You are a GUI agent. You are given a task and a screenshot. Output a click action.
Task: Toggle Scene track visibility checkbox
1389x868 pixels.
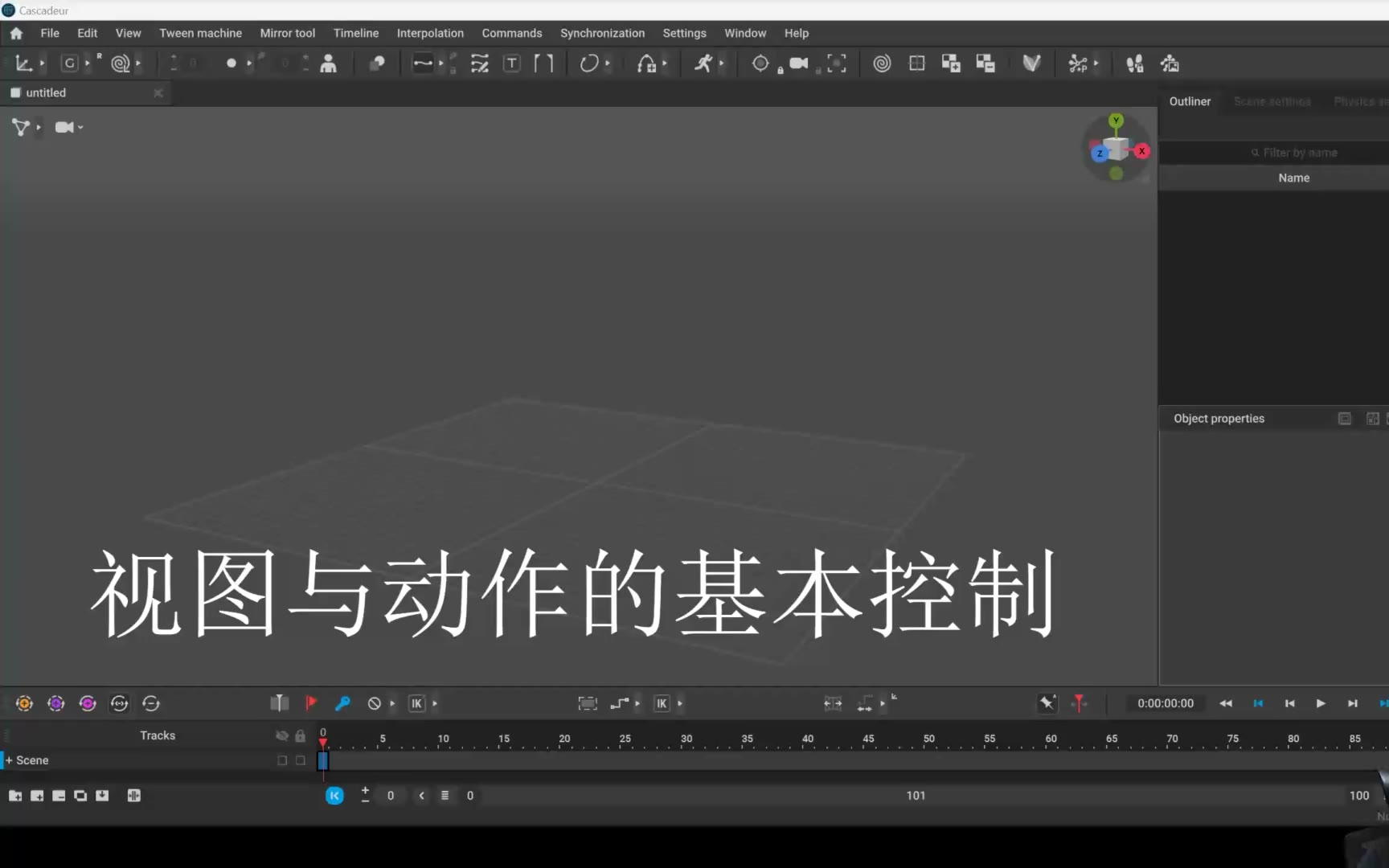click(282, 760)
